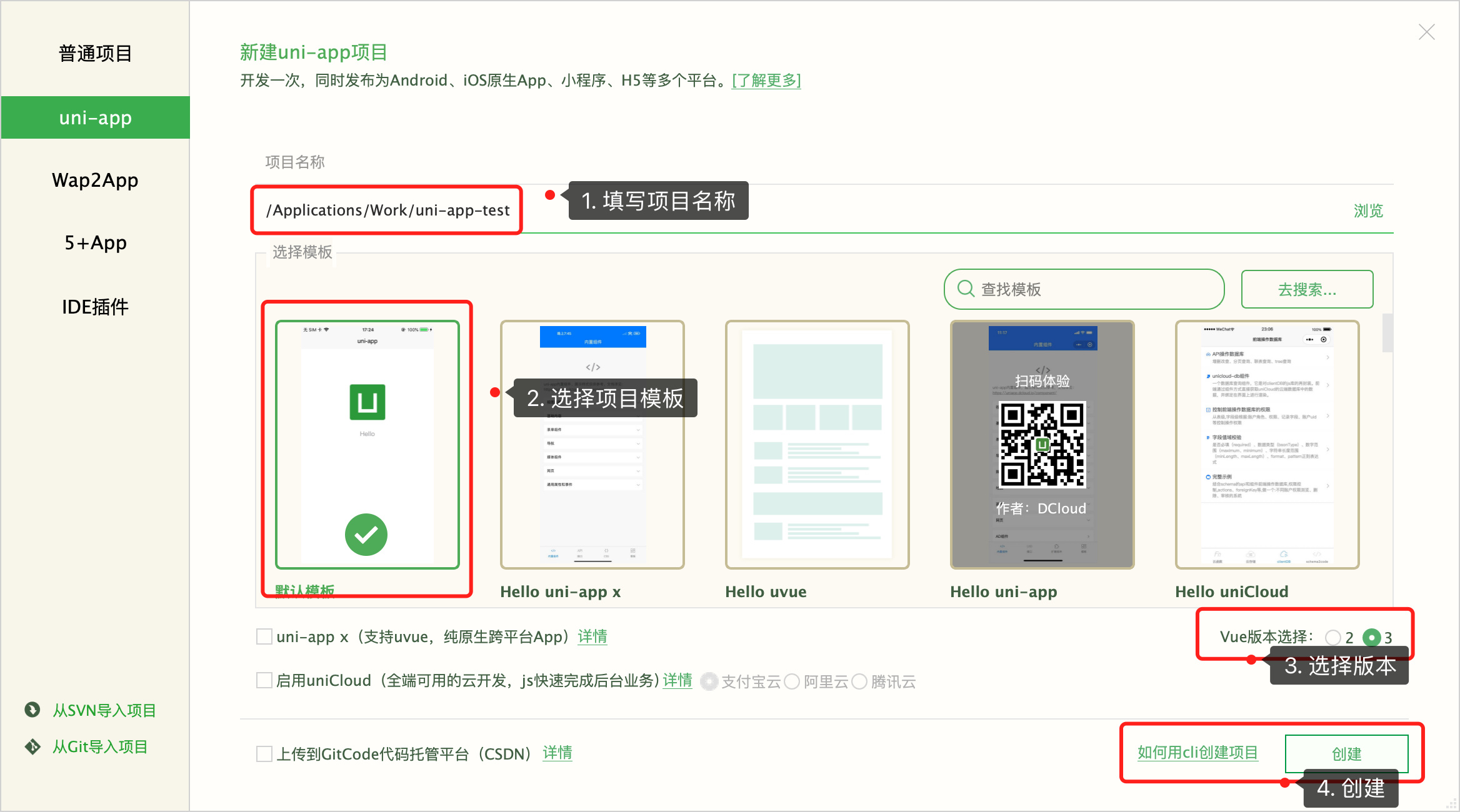Select Vue version 3 radio button
The width and height of the screenshot is (1460, 812).
(1372, 637)
